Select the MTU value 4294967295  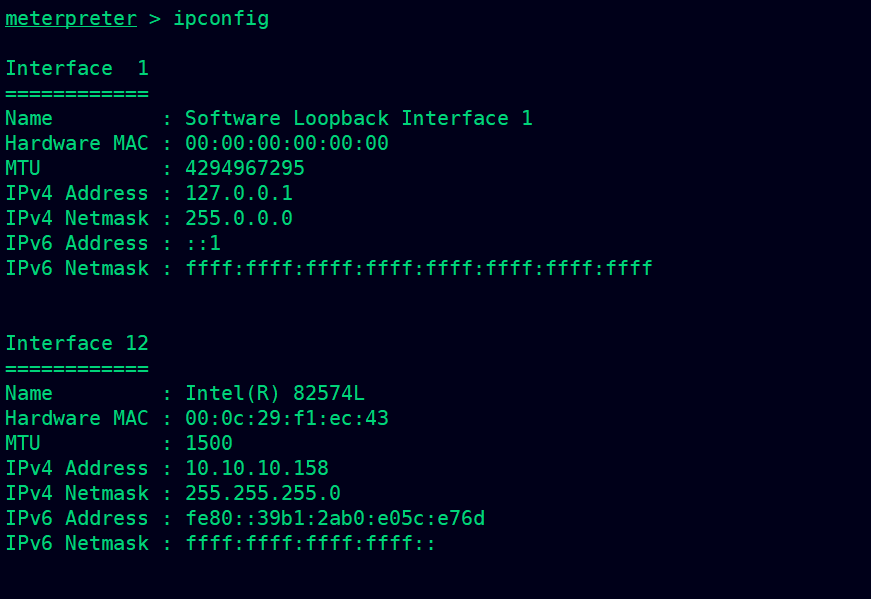click(245, 168)
